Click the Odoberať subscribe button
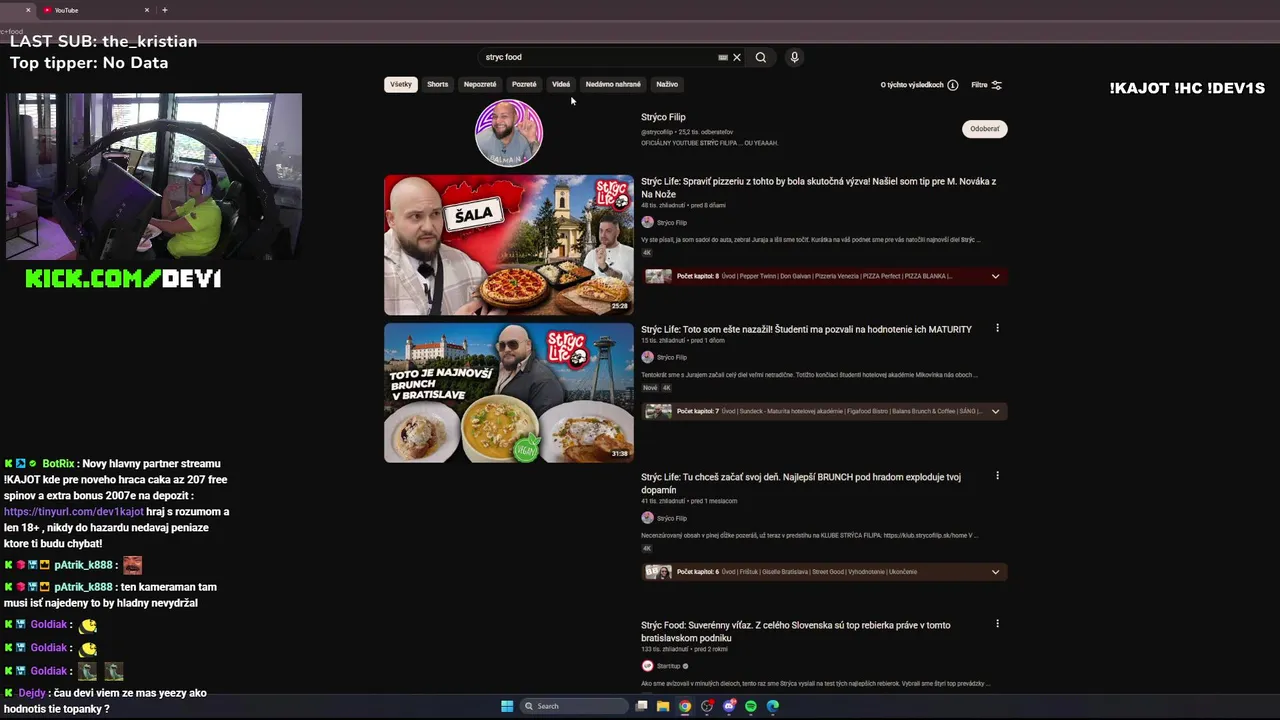This screenshot has width=1280, height=720. tap(985, 129)
